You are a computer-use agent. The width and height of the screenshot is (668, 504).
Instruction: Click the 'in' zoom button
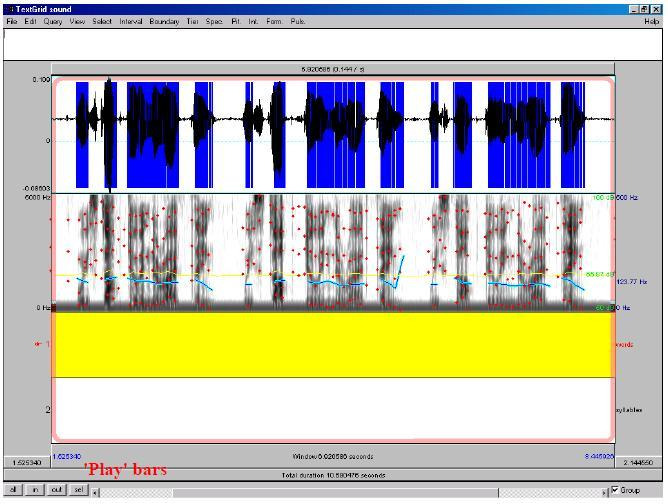point(35,490)
